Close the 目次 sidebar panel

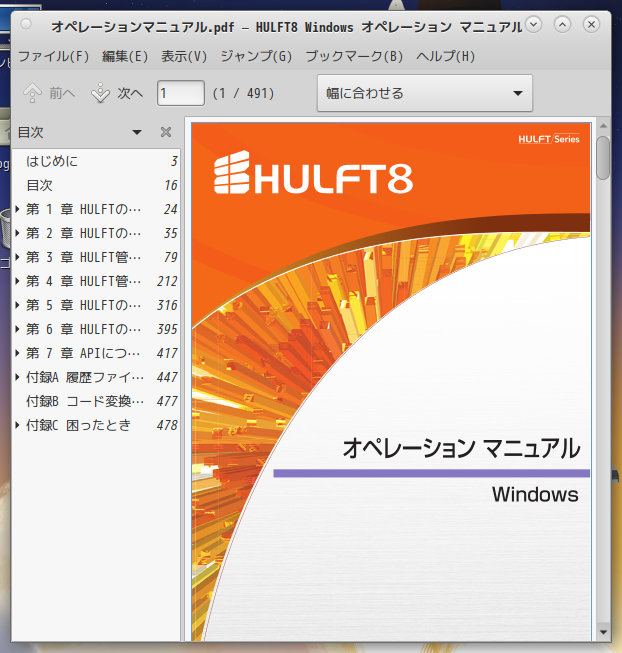[166, 132]
